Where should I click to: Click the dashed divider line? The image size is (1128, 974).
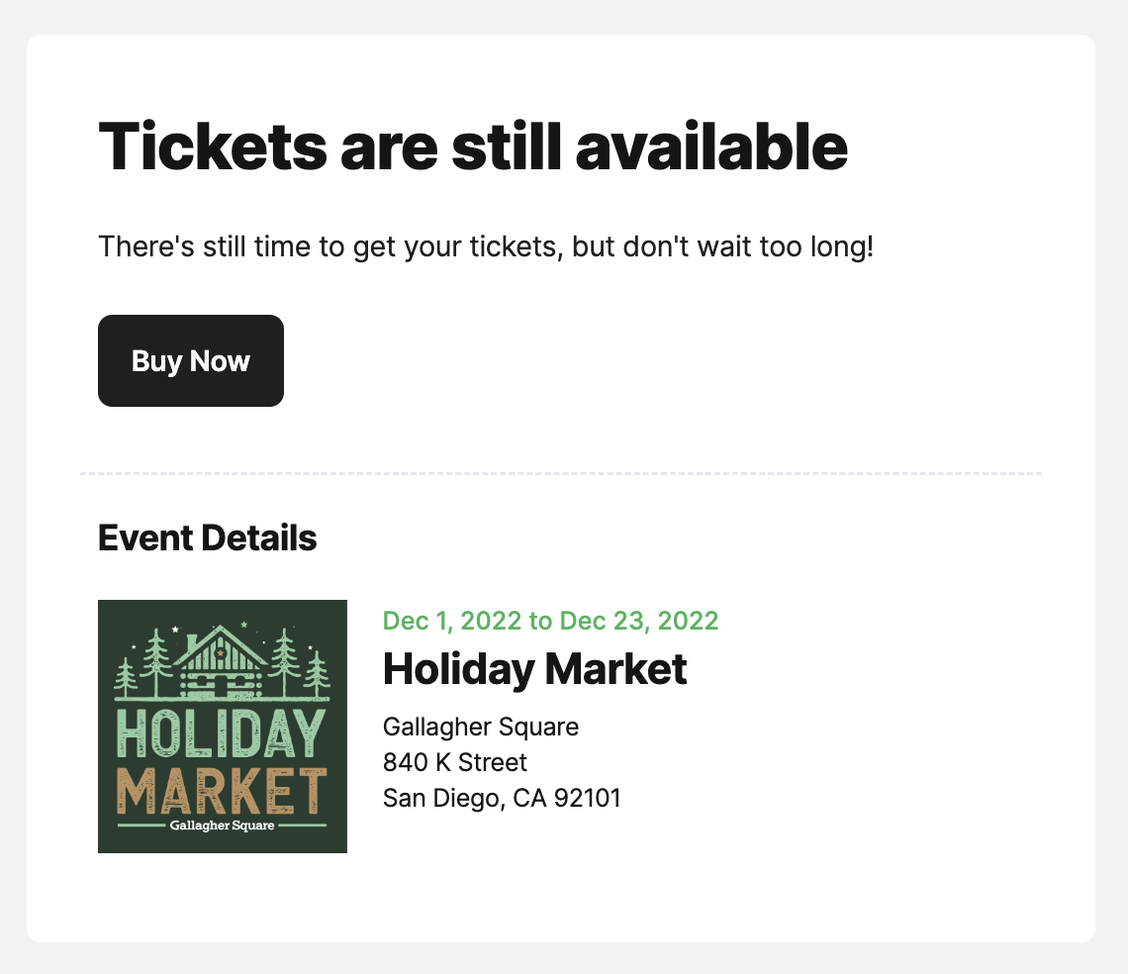pos(560,473)
